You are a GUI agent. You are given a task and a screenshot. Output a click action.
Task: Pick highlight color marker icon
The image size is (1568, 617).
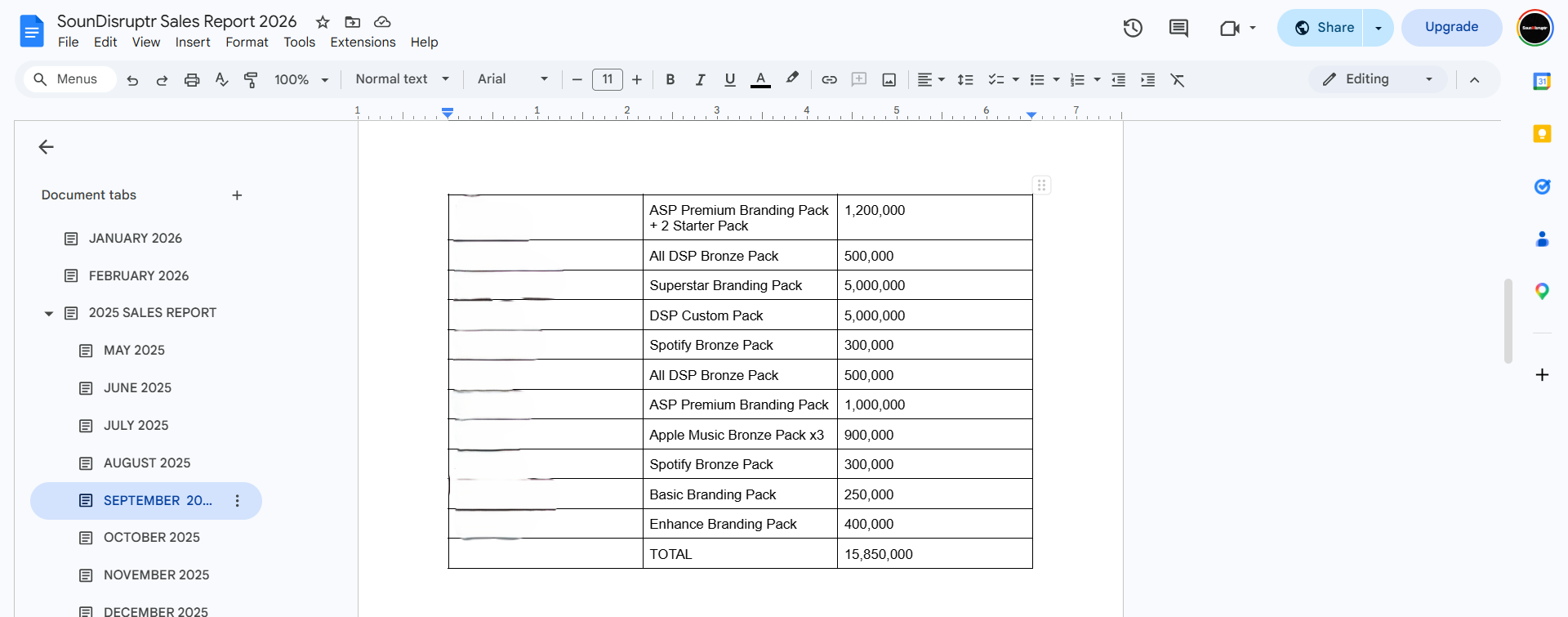tap(791, 79)
